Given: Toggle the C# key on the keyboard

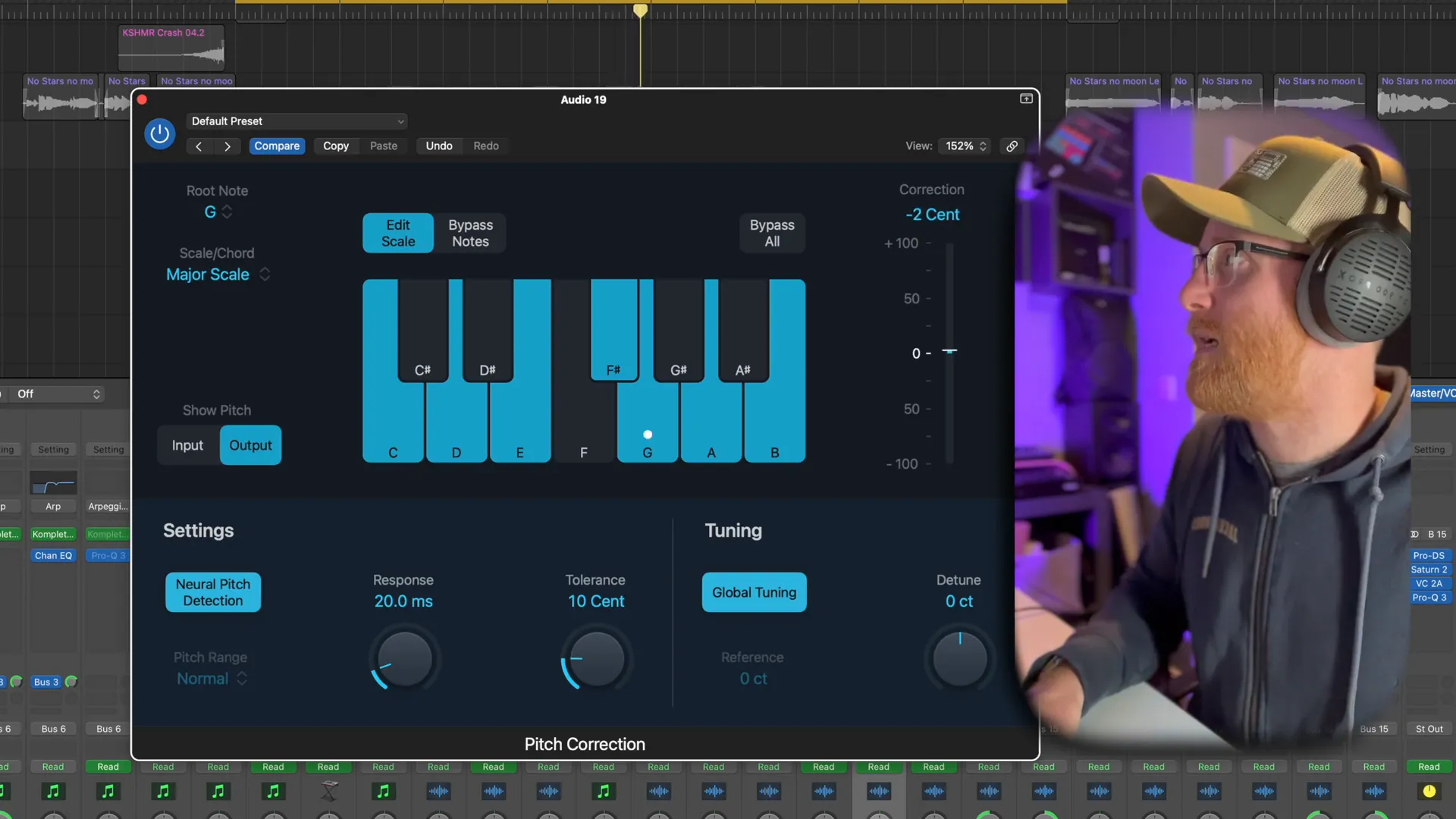Looking at the screenshot, I should coord(422,330).
